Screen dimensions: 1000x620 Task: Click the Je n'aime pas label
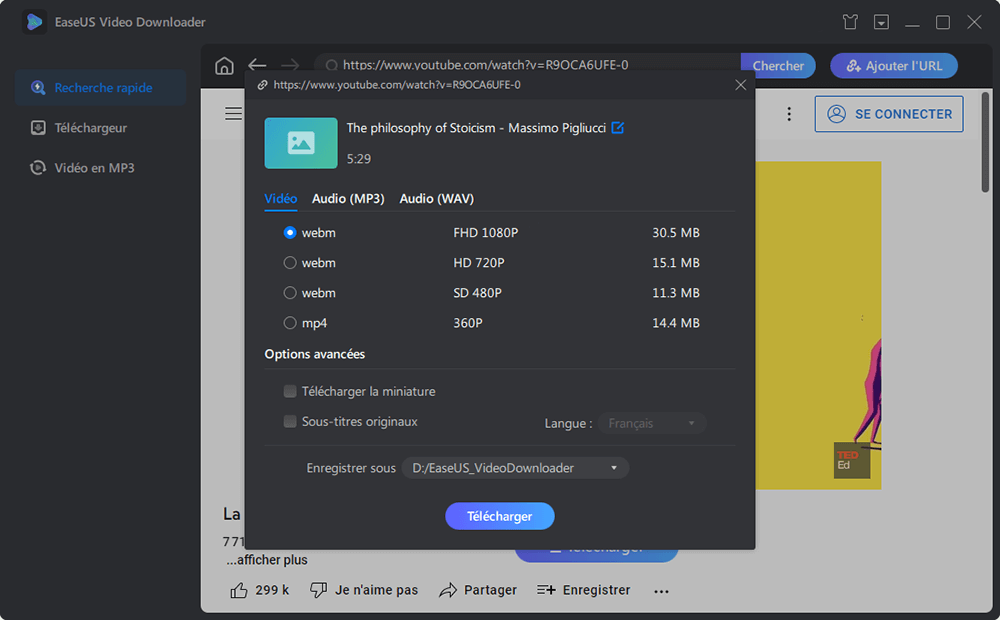(x=376, y=590)
